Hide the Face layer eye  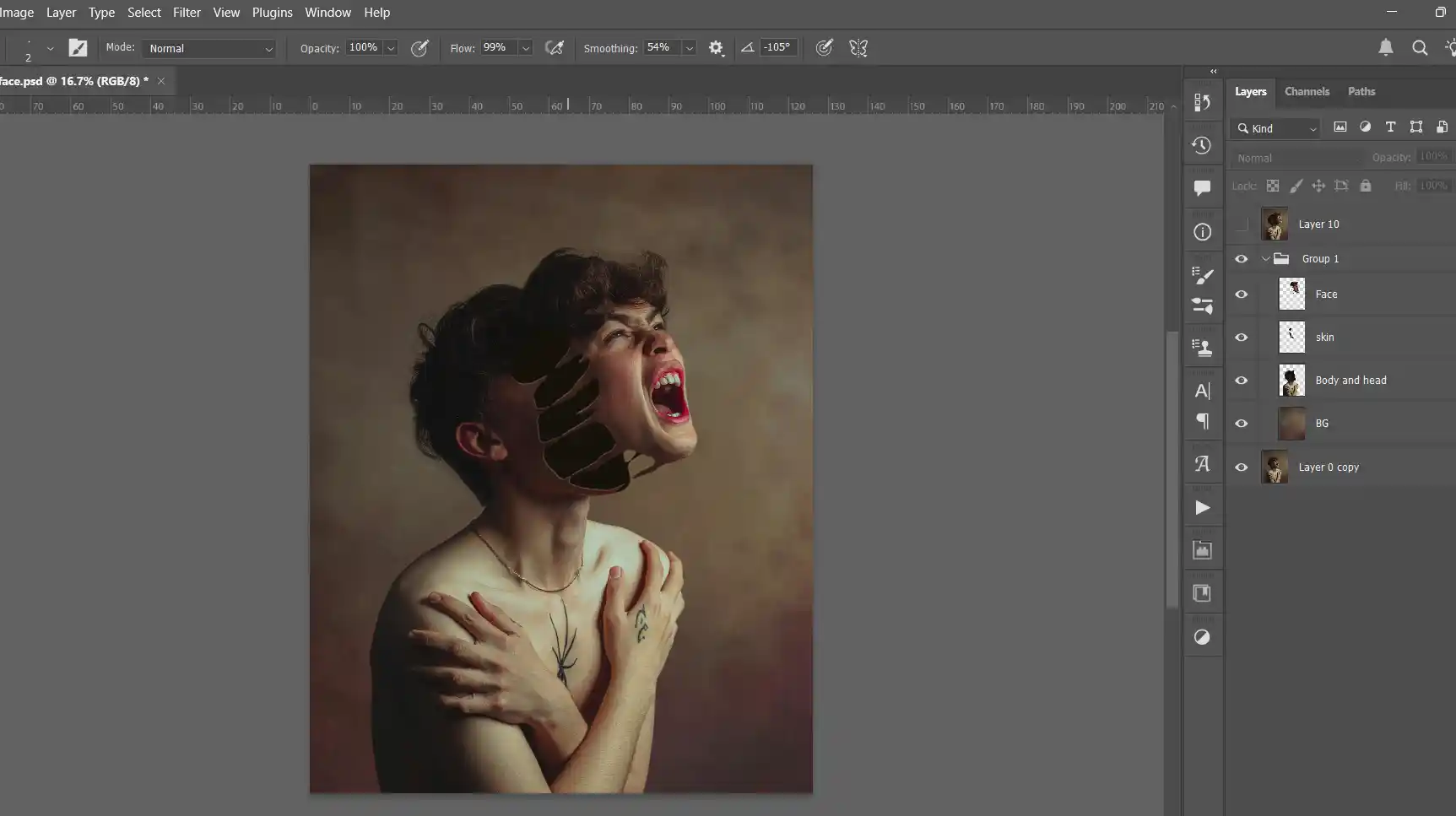1241,295
